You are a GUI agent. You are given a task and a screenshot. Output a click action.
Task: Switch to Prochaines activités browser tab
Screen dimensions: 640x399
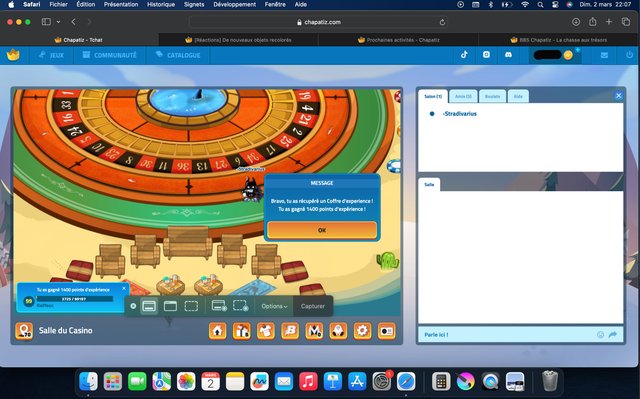point(398,40)
